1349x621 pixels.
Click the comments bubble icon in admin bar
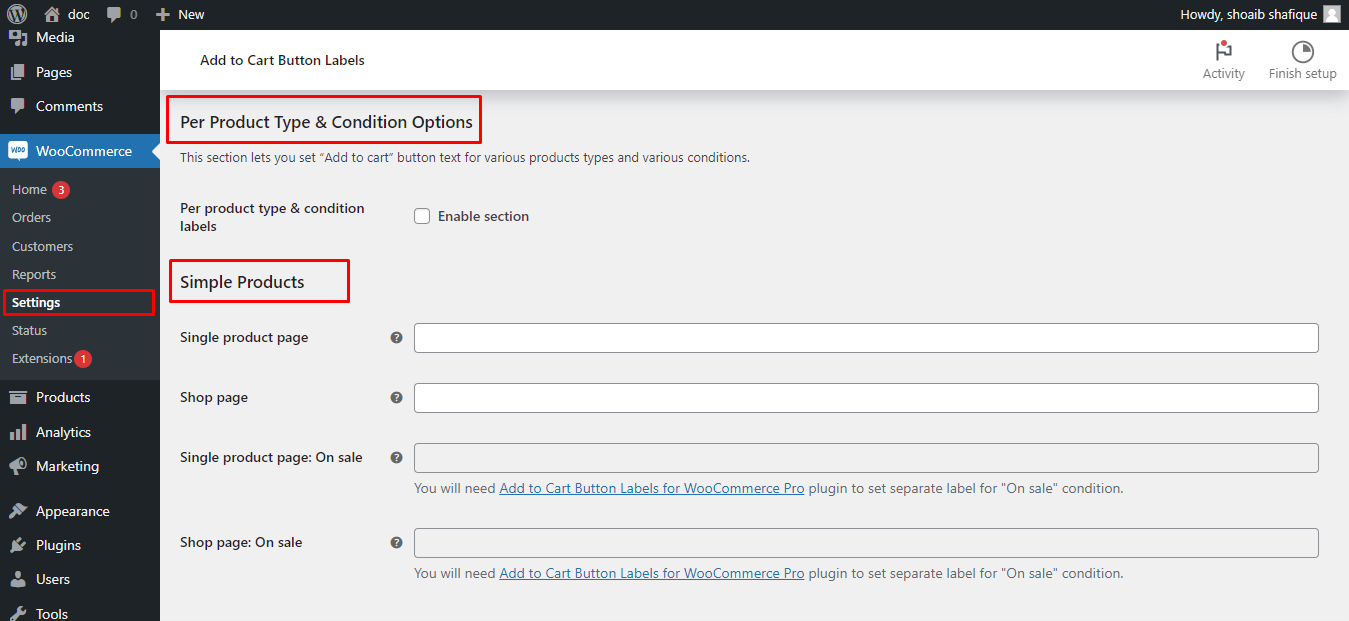(x=114, y=15)
